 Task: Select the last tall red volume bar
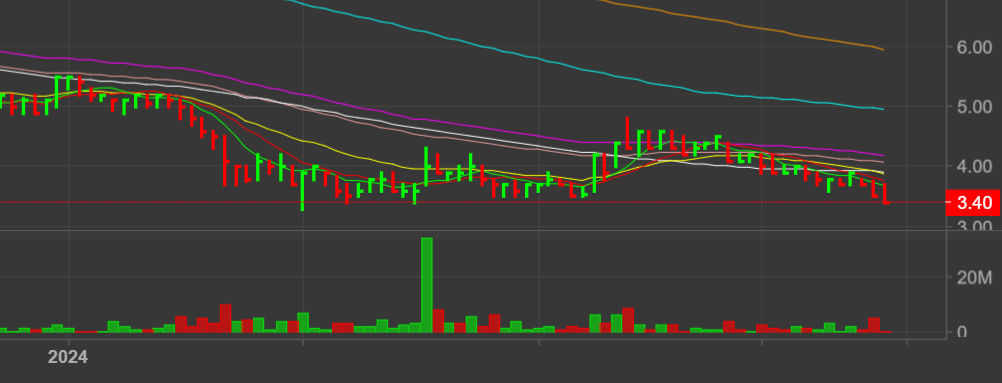(x=874, y=325)
